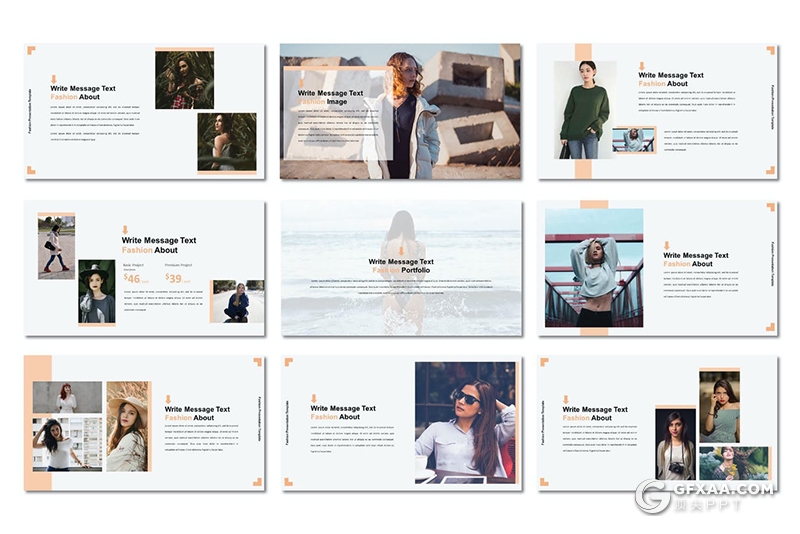Select the woman at red railing photo

593,268
